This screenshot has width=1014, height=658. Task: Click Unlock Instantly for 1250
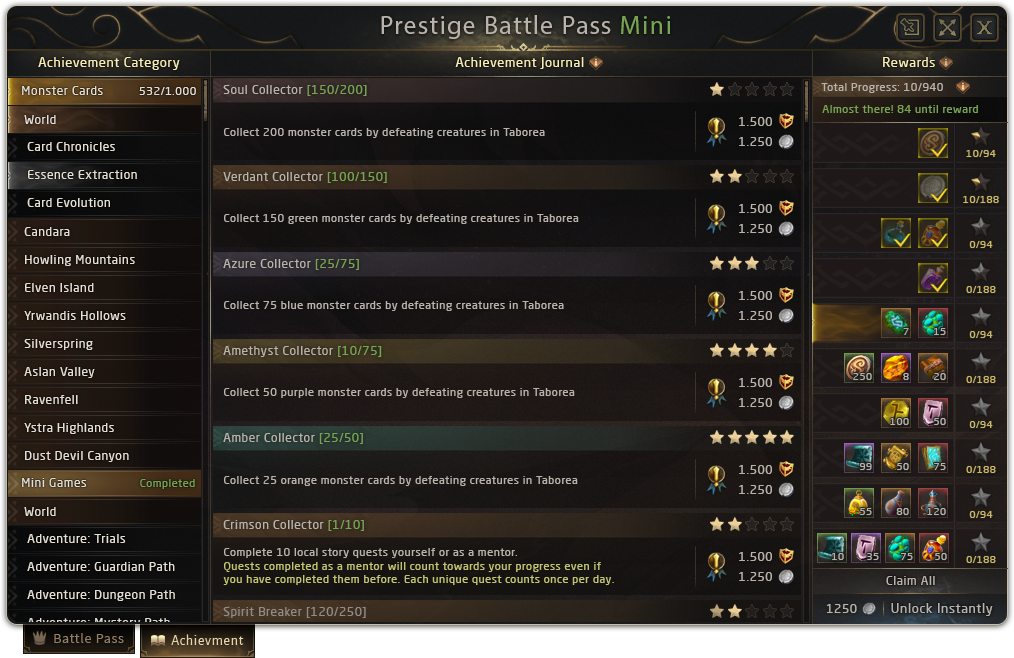[909, 608]
